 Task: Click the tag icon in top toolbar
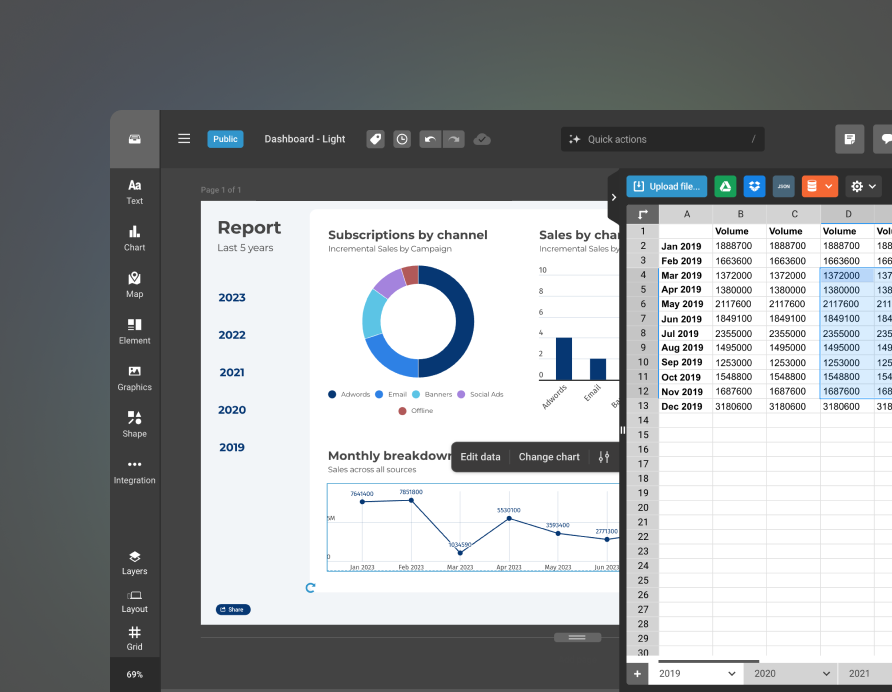coord(375,139)
